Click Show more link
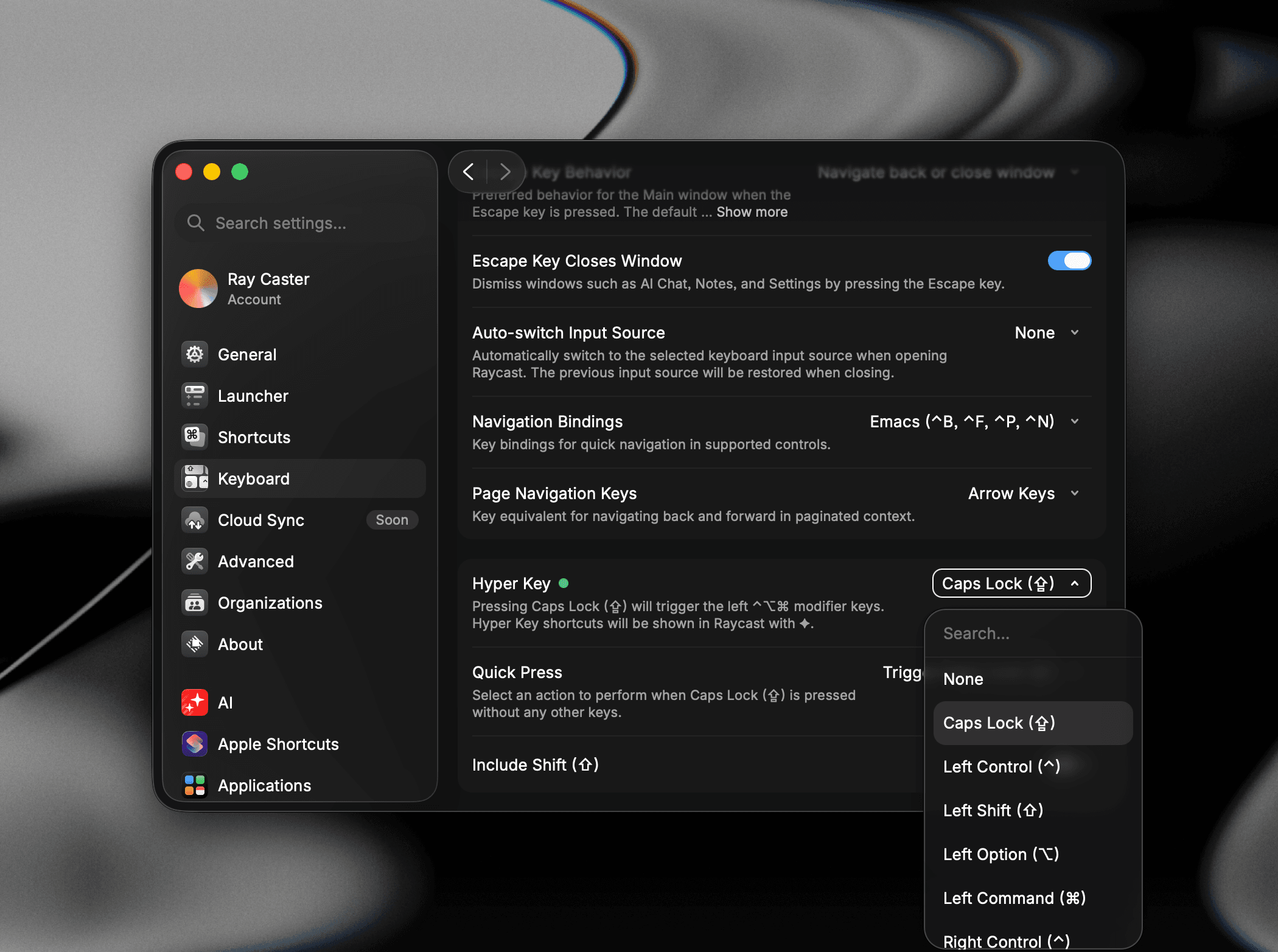The width and height of the screenshot is (1278, 952). coord(752,212)
